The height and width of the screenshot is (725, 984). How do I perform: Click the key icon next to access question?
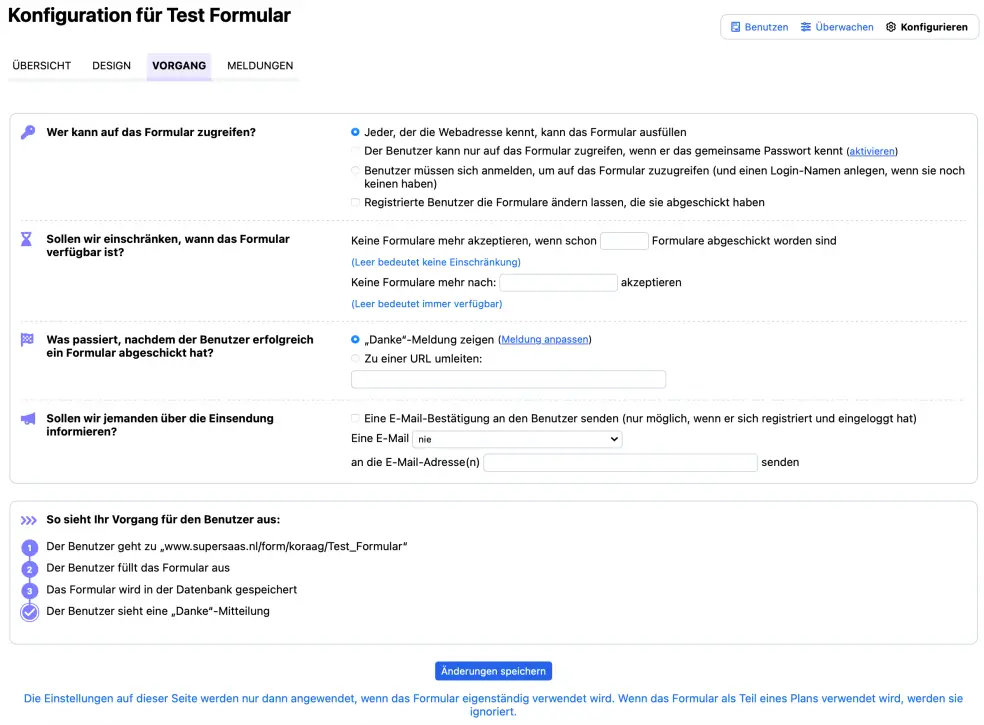point(29,131)
